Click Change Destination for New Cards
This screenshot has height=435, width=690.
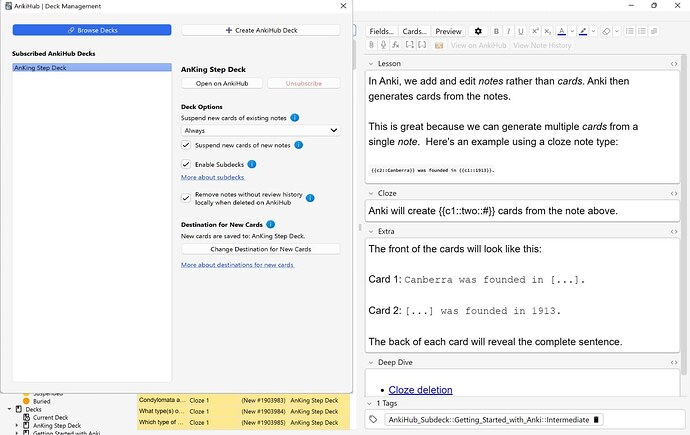pyautogui.click(x=261, y=249)
